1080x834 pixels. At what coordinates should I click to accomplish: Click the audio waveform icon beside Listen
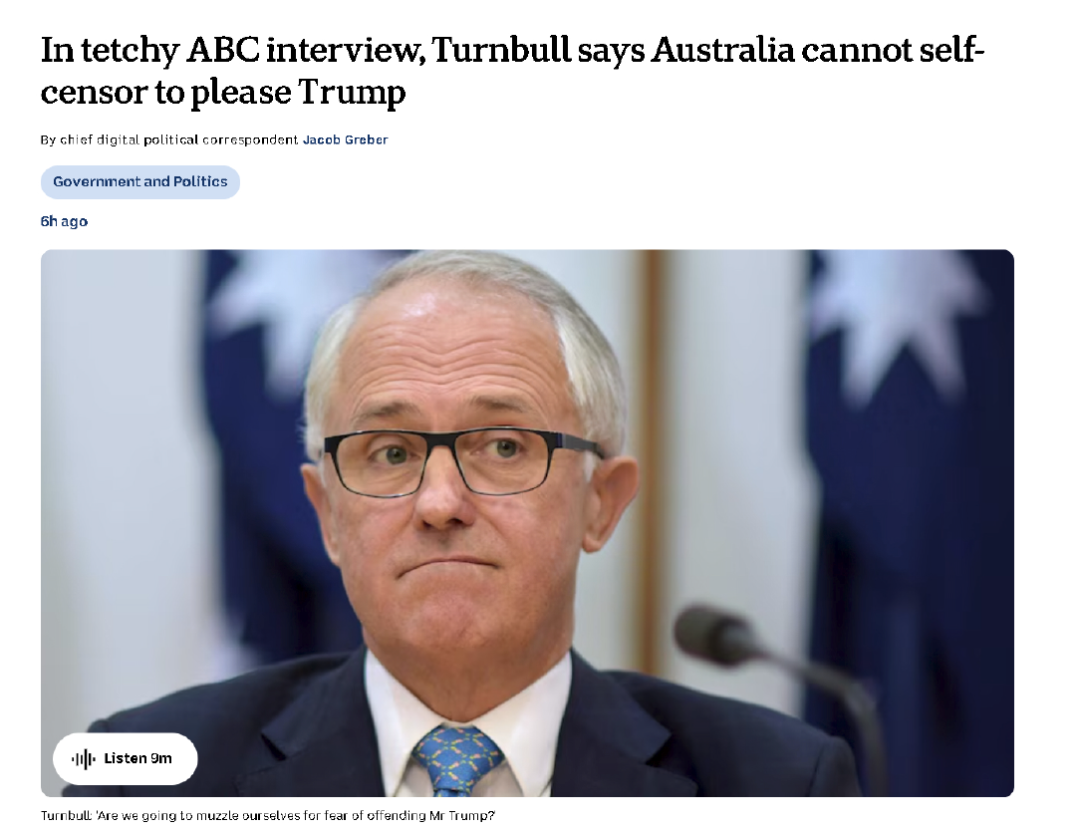click(x=83, y=759)
